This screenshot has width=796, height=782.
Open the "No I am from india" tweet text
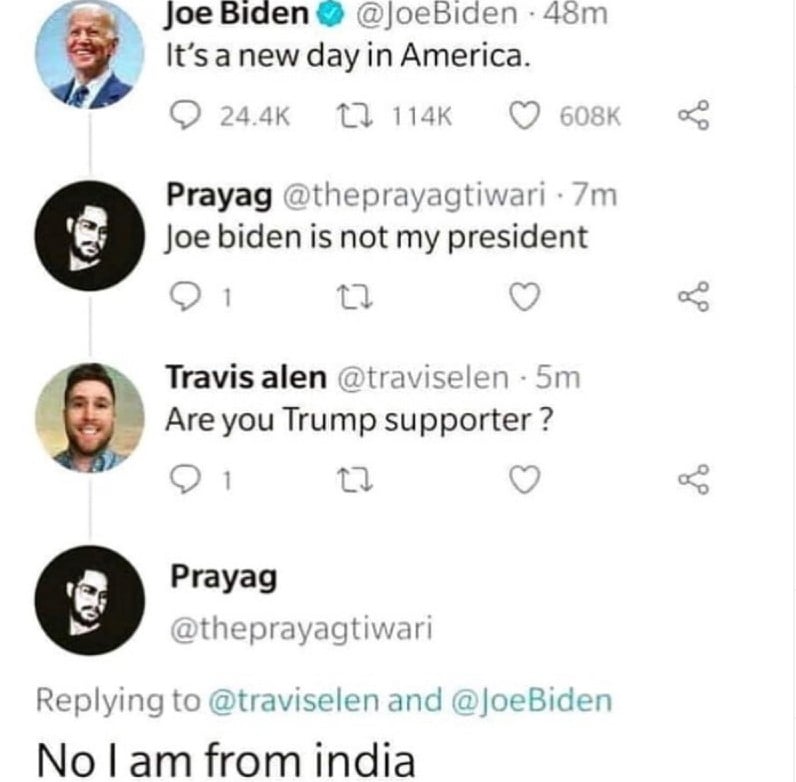pyautogui.click(x=225, y=759)
